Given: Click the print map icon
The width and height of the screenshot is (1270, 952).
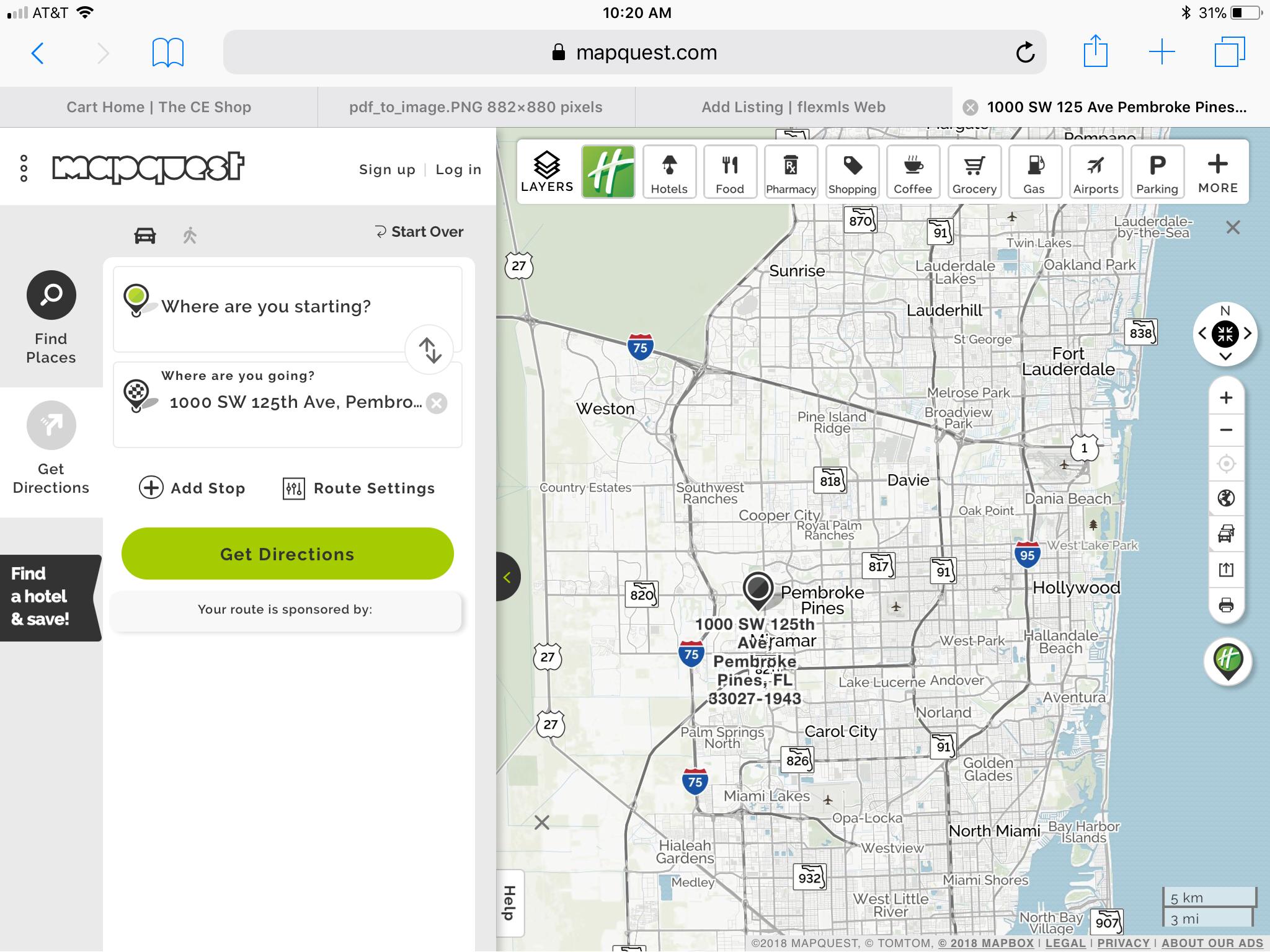Looking at the screenshot, I should click(1226, 605).
